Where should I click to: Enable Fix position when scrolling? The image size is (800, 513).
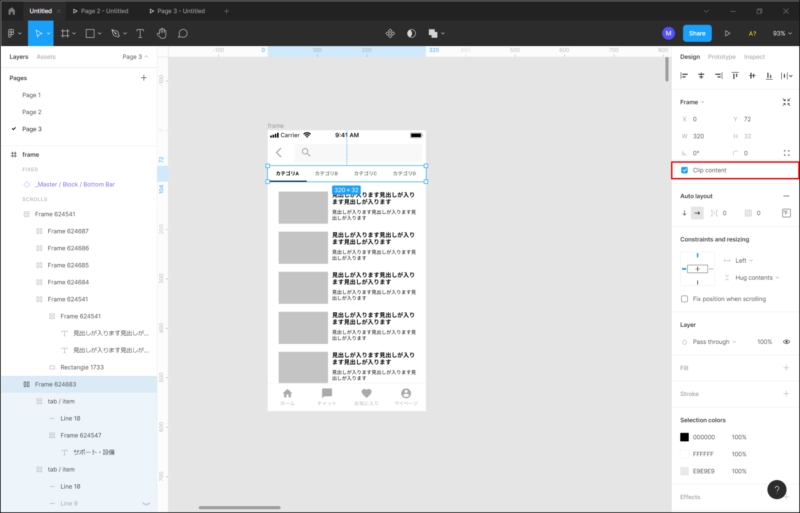pyautogui.click(x=685, y=299)
